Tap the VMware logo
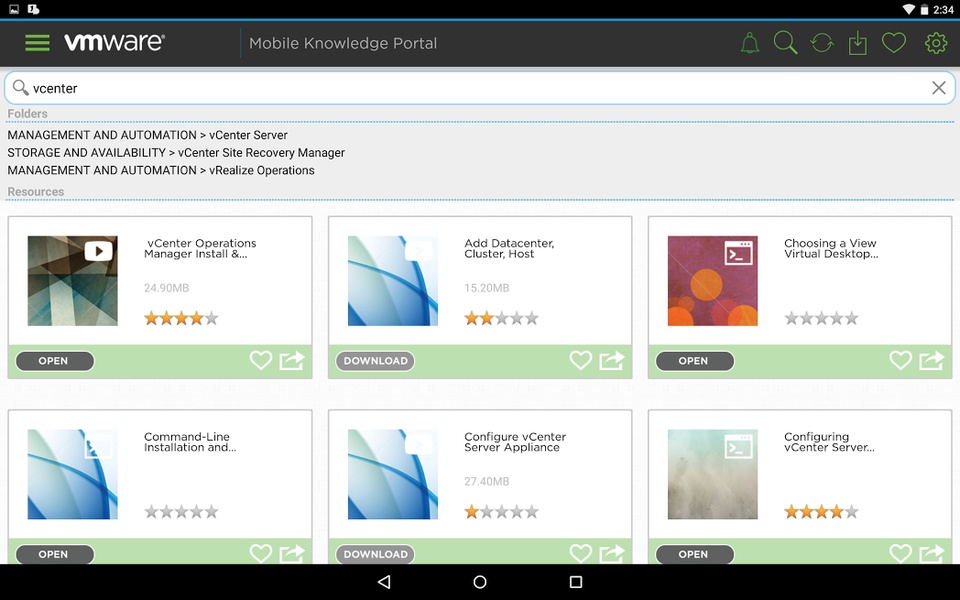The height and width of the screenshot is (600, 960). (x=114, y=42)
